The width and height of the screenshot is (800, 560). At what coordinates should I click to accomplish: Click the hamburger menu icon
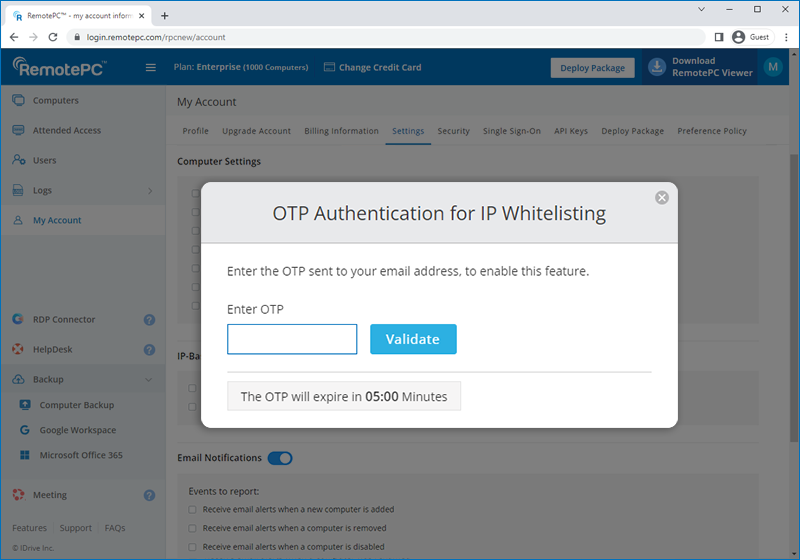(x=151, y=68)
